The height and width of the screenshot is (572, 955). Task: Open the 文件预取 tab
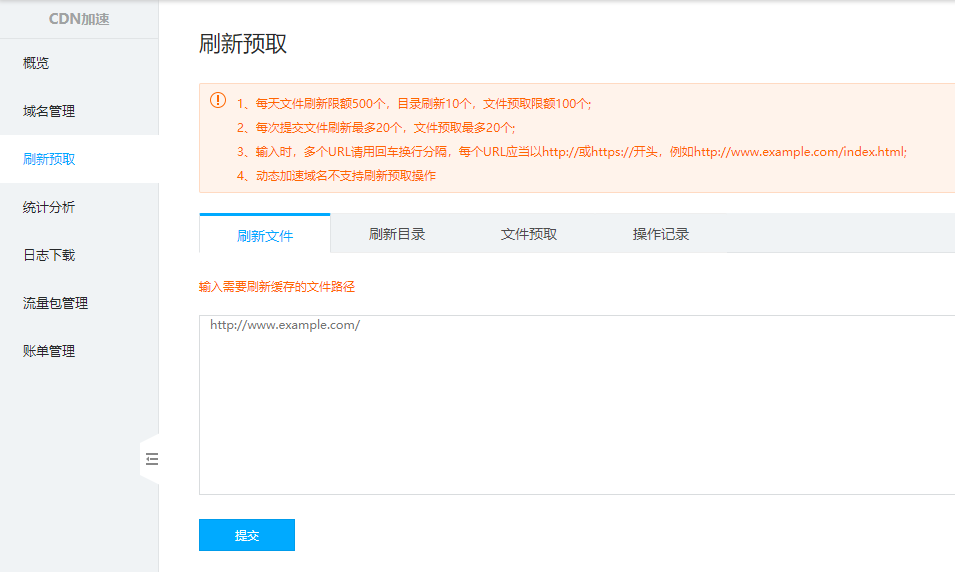[x=529, y=234]
